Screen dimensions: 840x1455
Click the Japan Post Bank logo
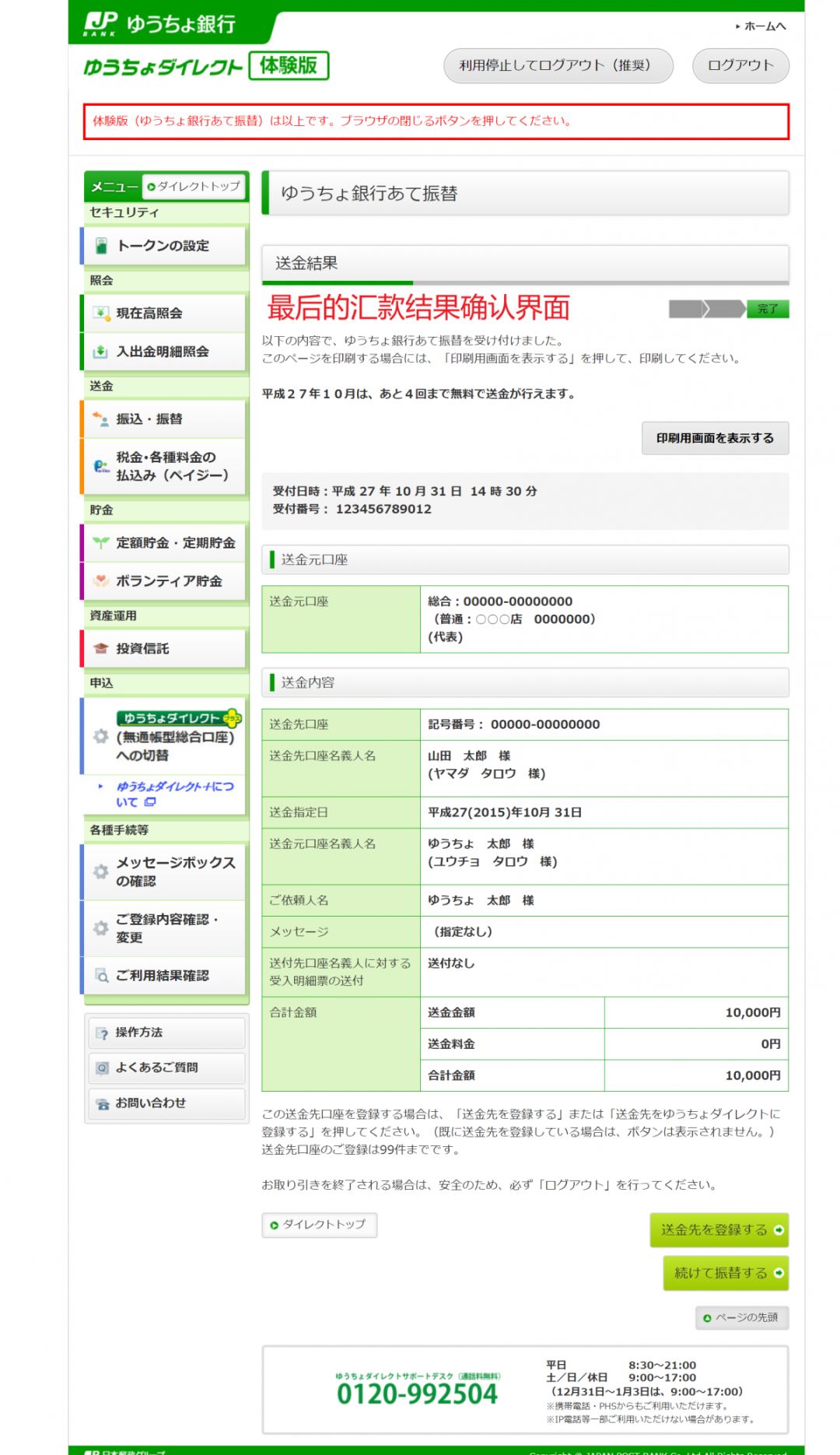(159, 23)
